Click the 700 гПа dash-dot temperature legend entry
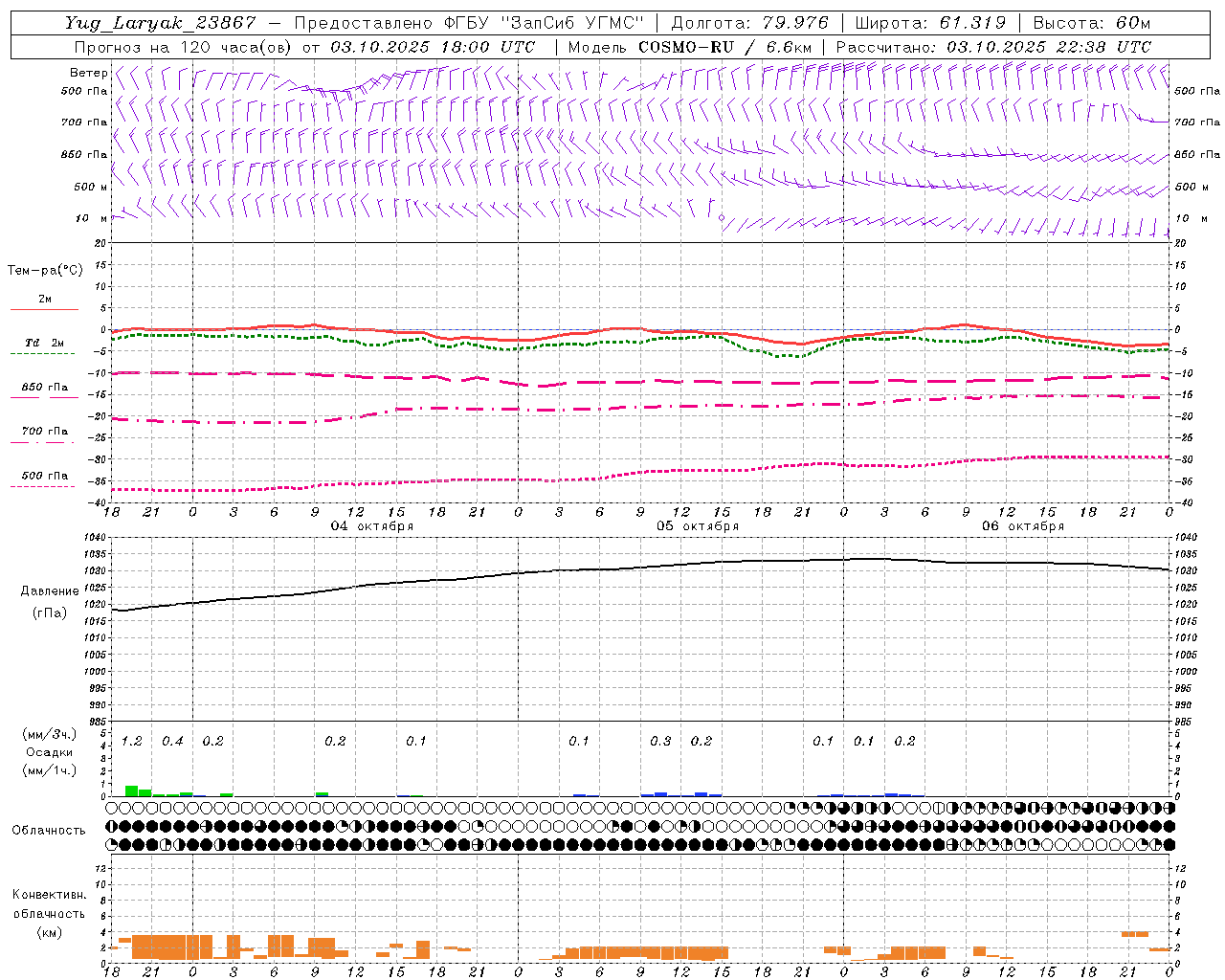 pos(44,432)
